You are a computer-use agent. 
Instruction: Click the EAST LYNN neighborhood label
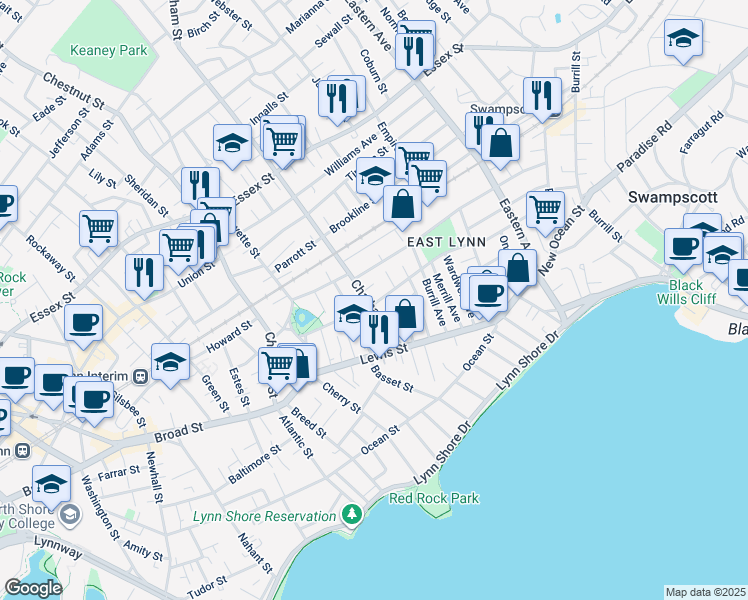click(447, 242)
